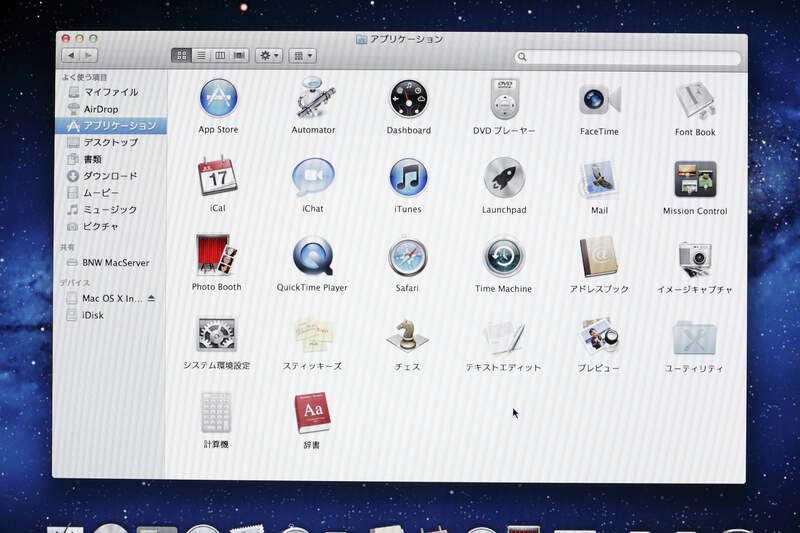Expand the arrange-by dropdown in toolbar
800x533 pixels.
(302, 56)
